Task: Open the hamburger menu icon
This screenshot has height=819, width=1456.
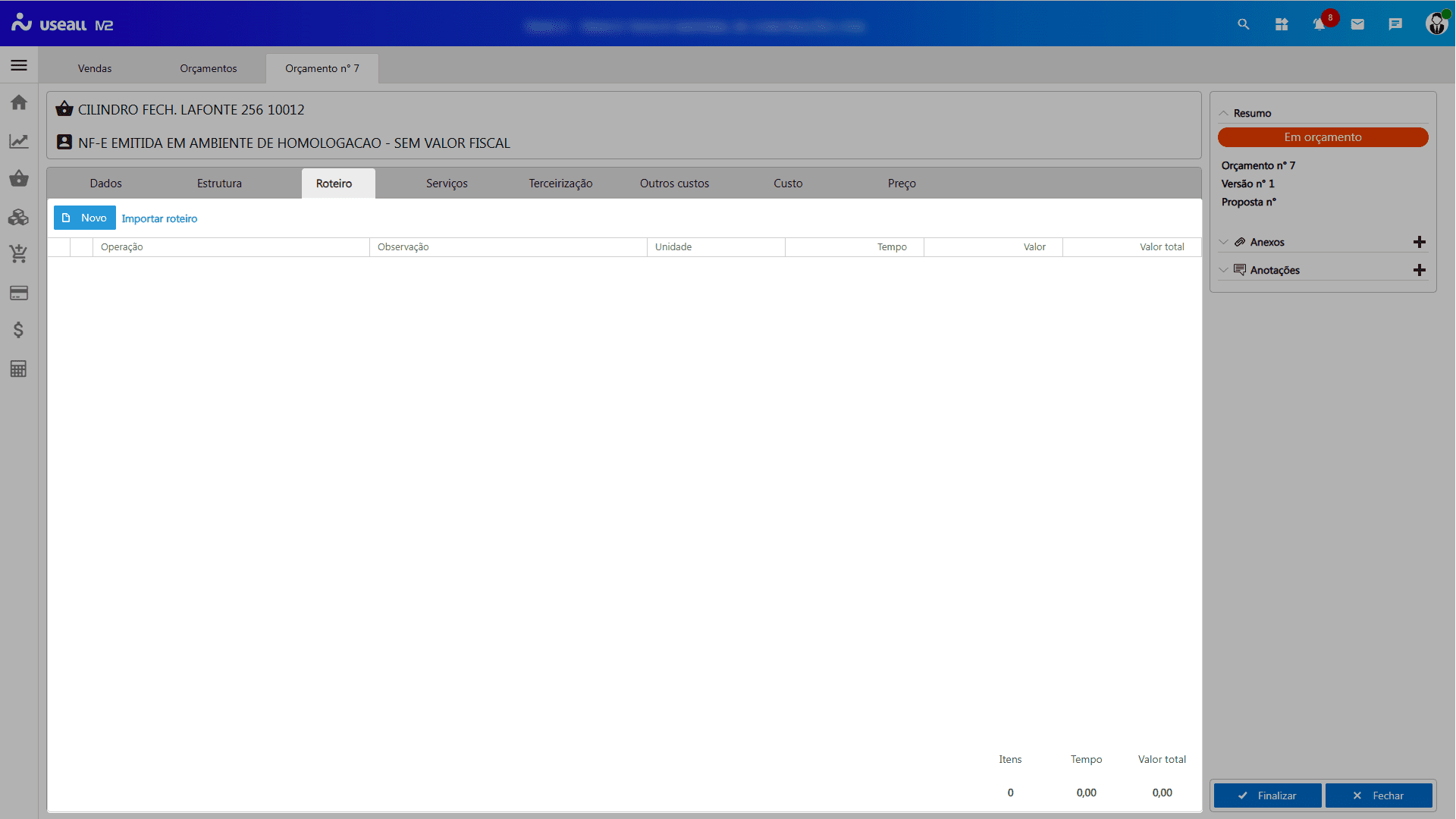Action: pos(19,65)
